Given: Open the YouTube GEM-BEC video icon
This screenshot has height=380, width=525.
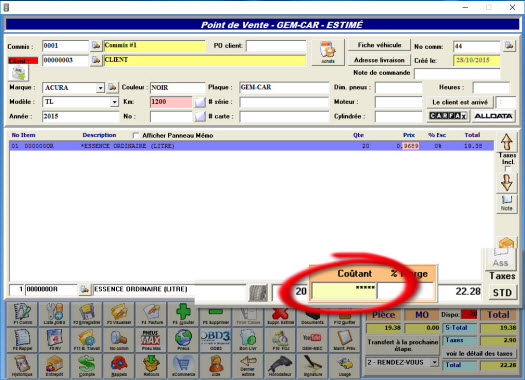Looking at the screenshot, I should tap(312, 339).
